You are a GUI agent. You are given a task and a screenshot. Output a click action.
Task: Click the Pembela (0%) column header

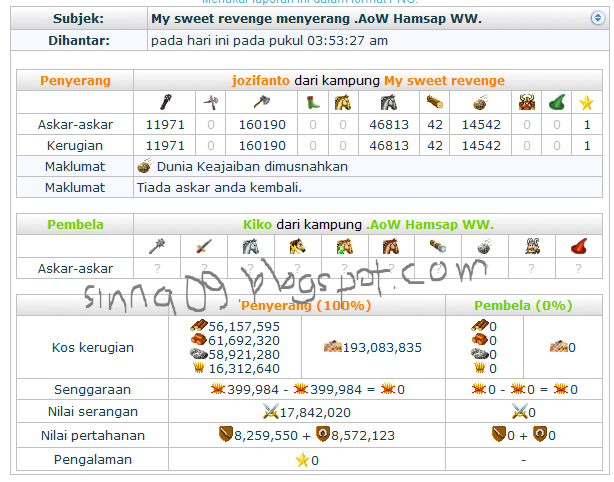click(523, 305)
